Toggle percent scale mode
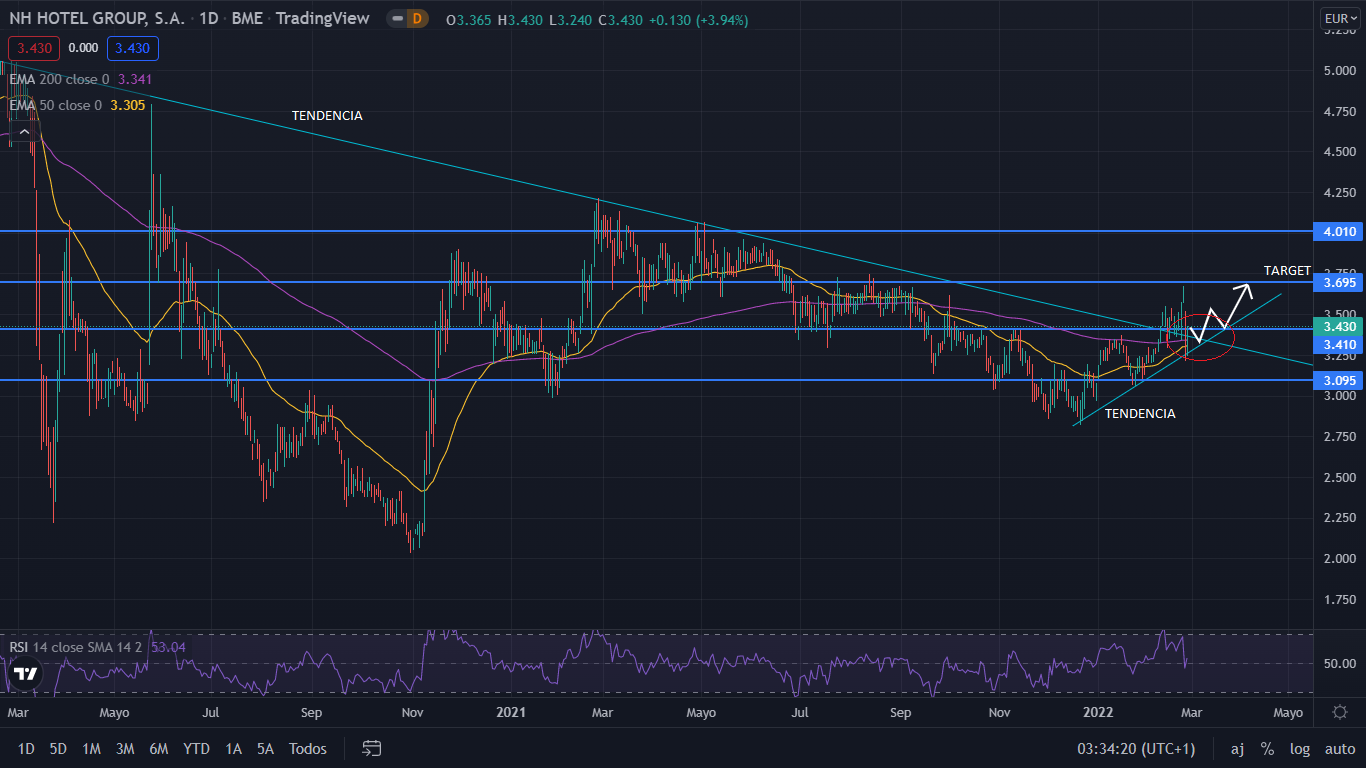1366x768 pixels. pyautogui.click(x=1267, y=748)
